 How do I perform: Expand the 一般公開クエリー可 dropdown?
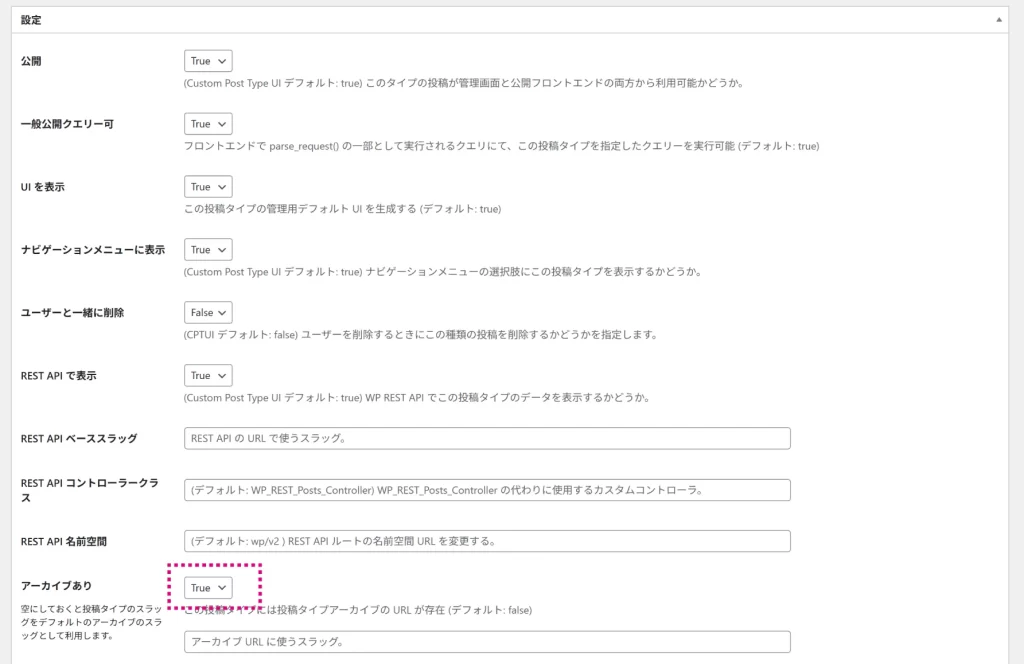tap(208, 124)
